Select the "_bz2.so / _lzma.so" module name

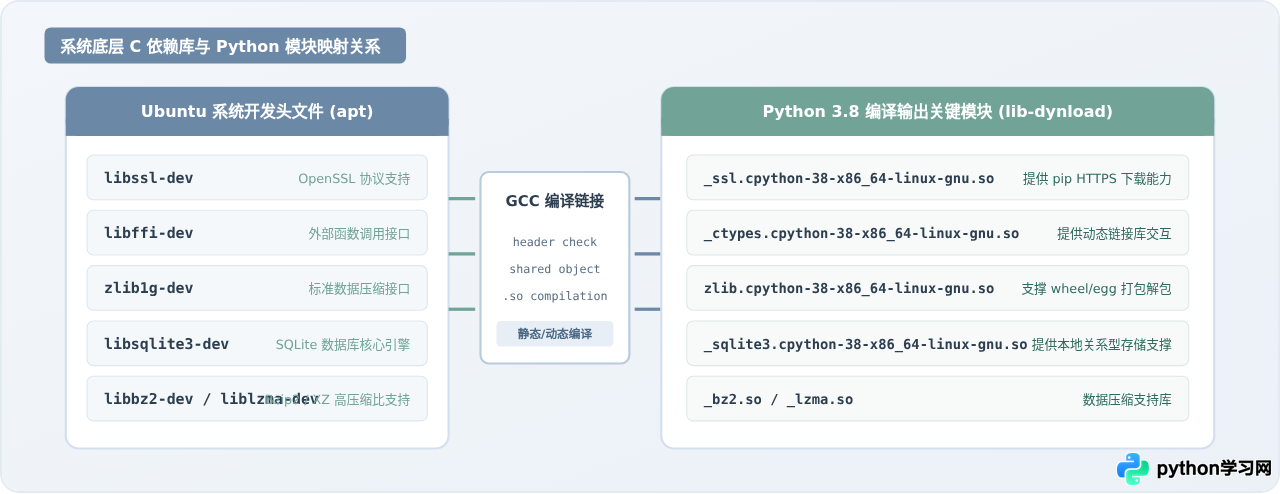pyautogui.click(x=778, y=399)
